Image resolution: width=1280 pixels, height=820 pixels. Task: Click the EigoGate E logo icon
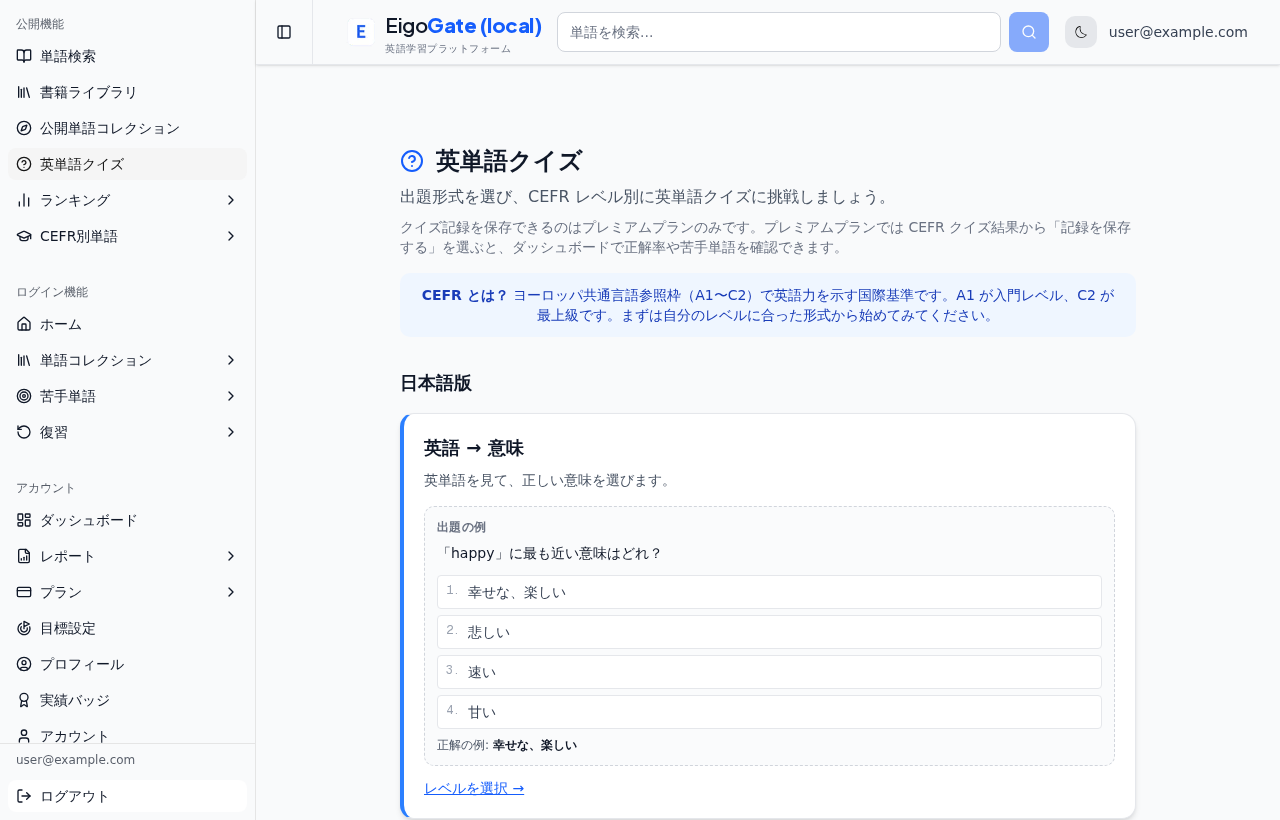pyautogui.click(x=361, y=32)
